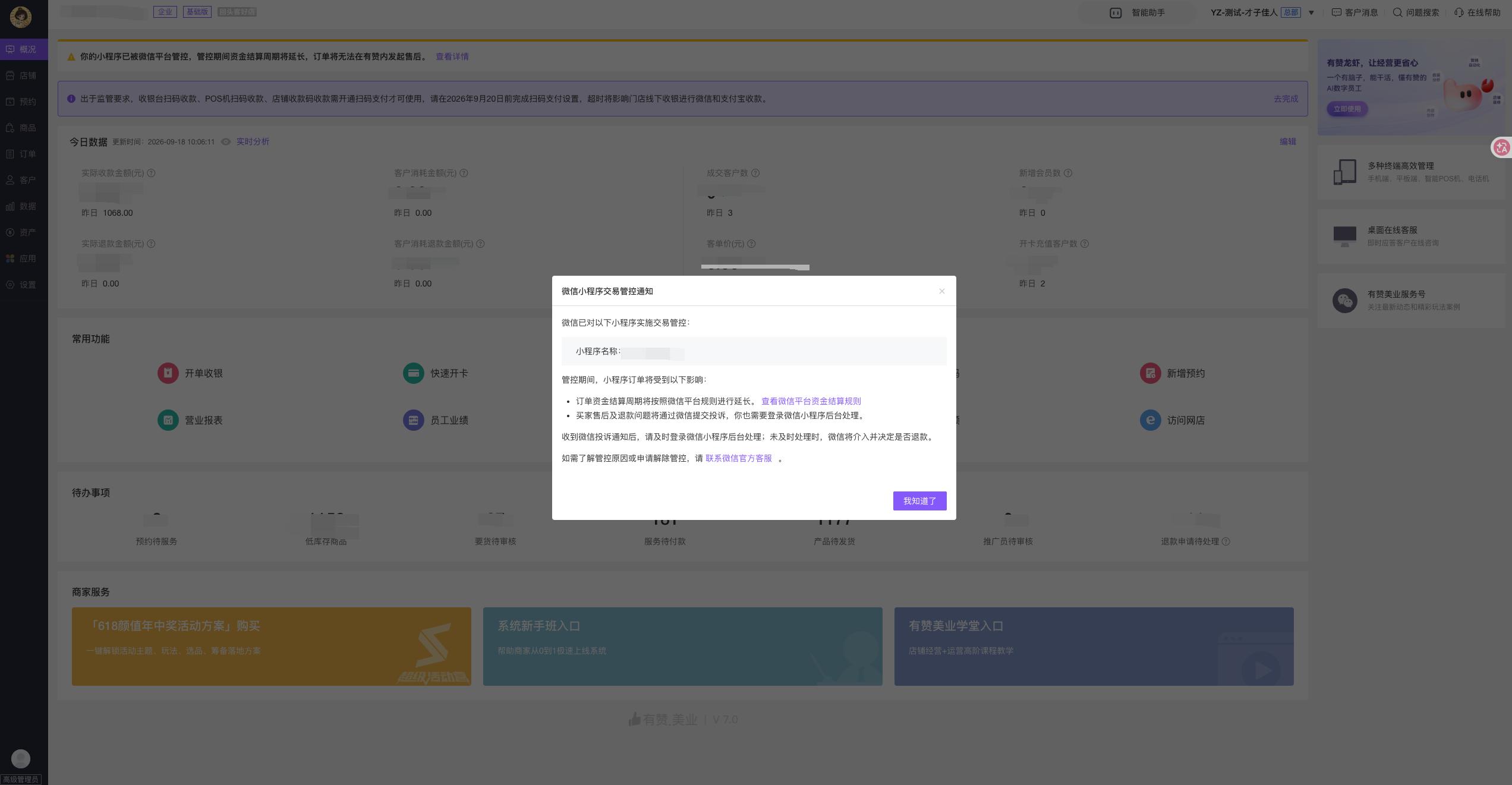Click the 新增预约 icon

(x=1150, y=373)
